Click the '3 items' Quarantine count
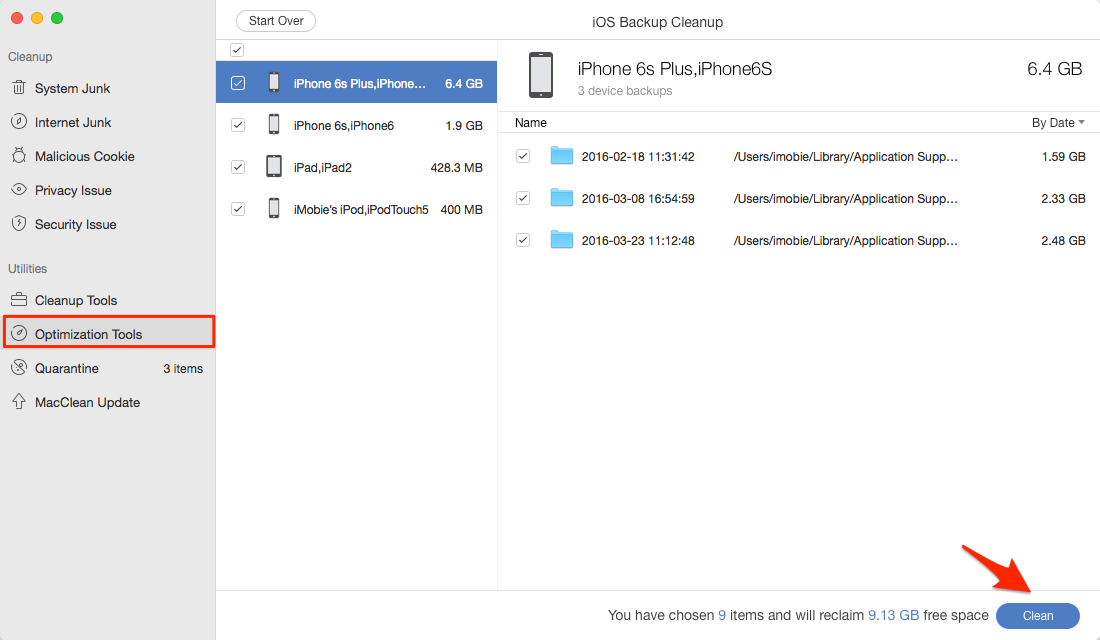Image resolution: width=1100 pixels, height=640 pixels. tap(183, 368)
